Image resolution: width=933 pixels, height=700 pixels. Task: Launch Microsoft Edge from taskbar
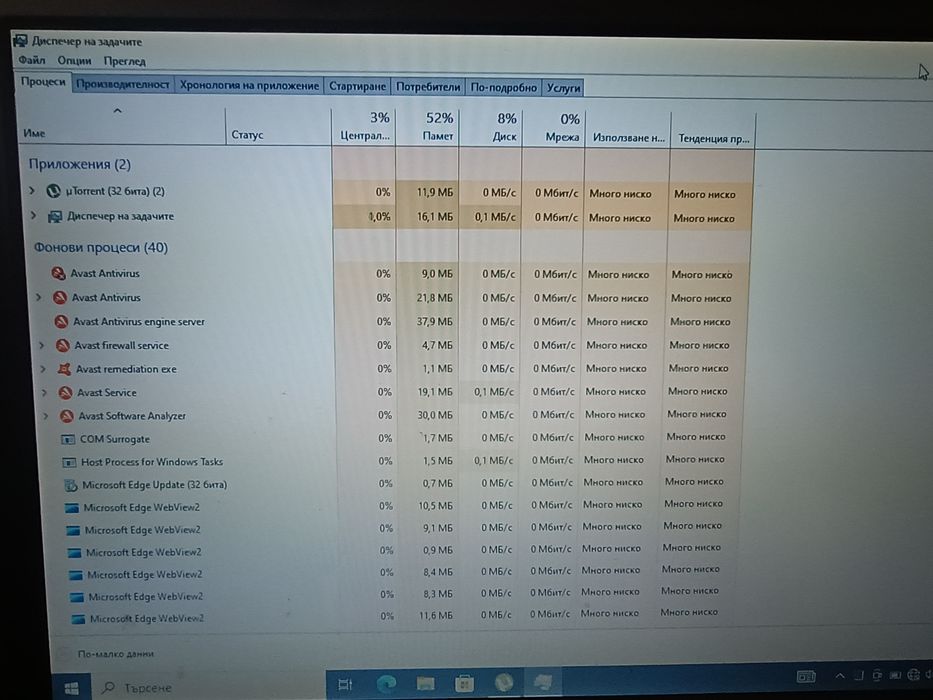pyautogui.click(x=386, y=684)
